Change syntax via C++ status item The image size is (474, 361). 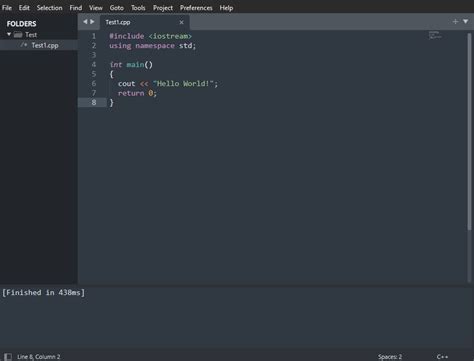[442, 357]
